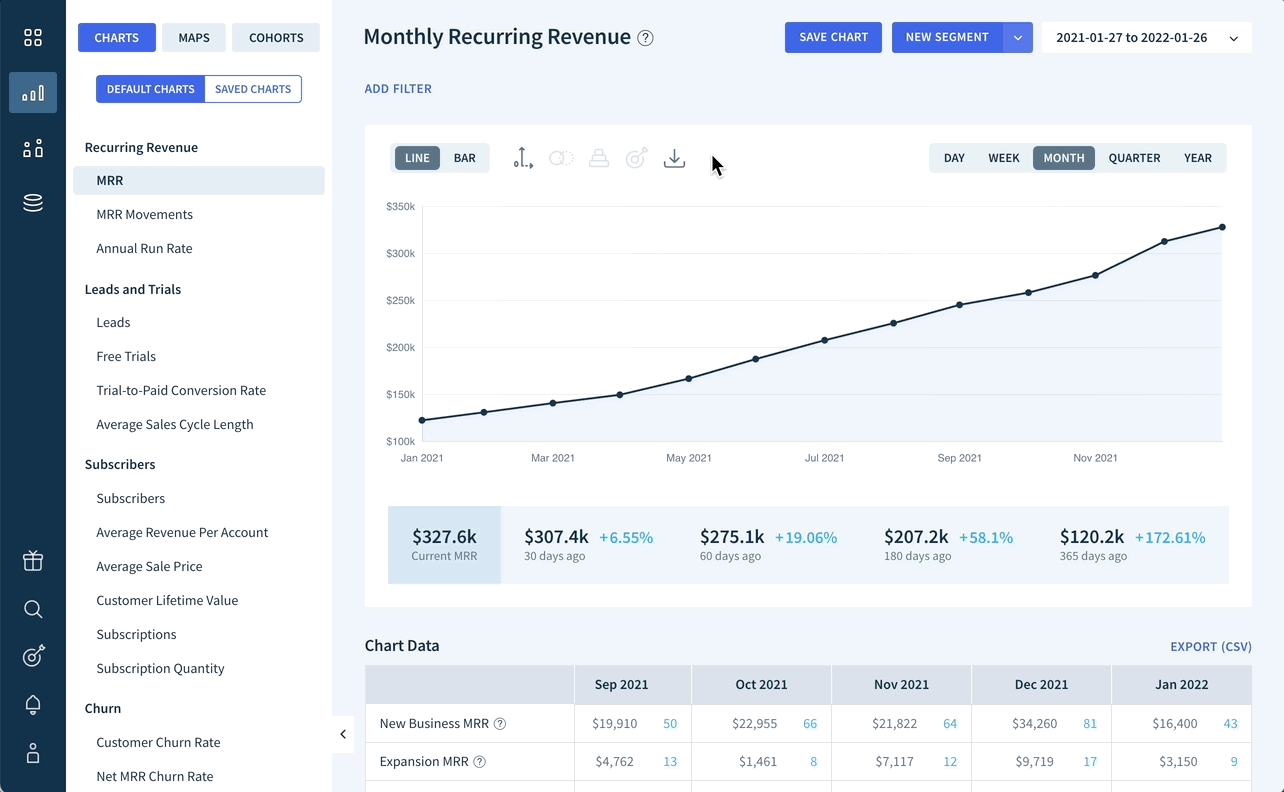Switch chart type to LINE
1284x792 pixels.
(x=417, y=158)
